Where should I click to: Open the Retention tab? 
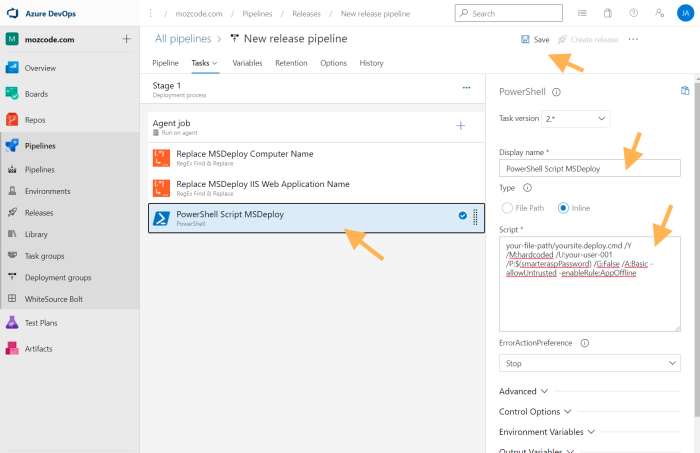[x=290, y=63]
